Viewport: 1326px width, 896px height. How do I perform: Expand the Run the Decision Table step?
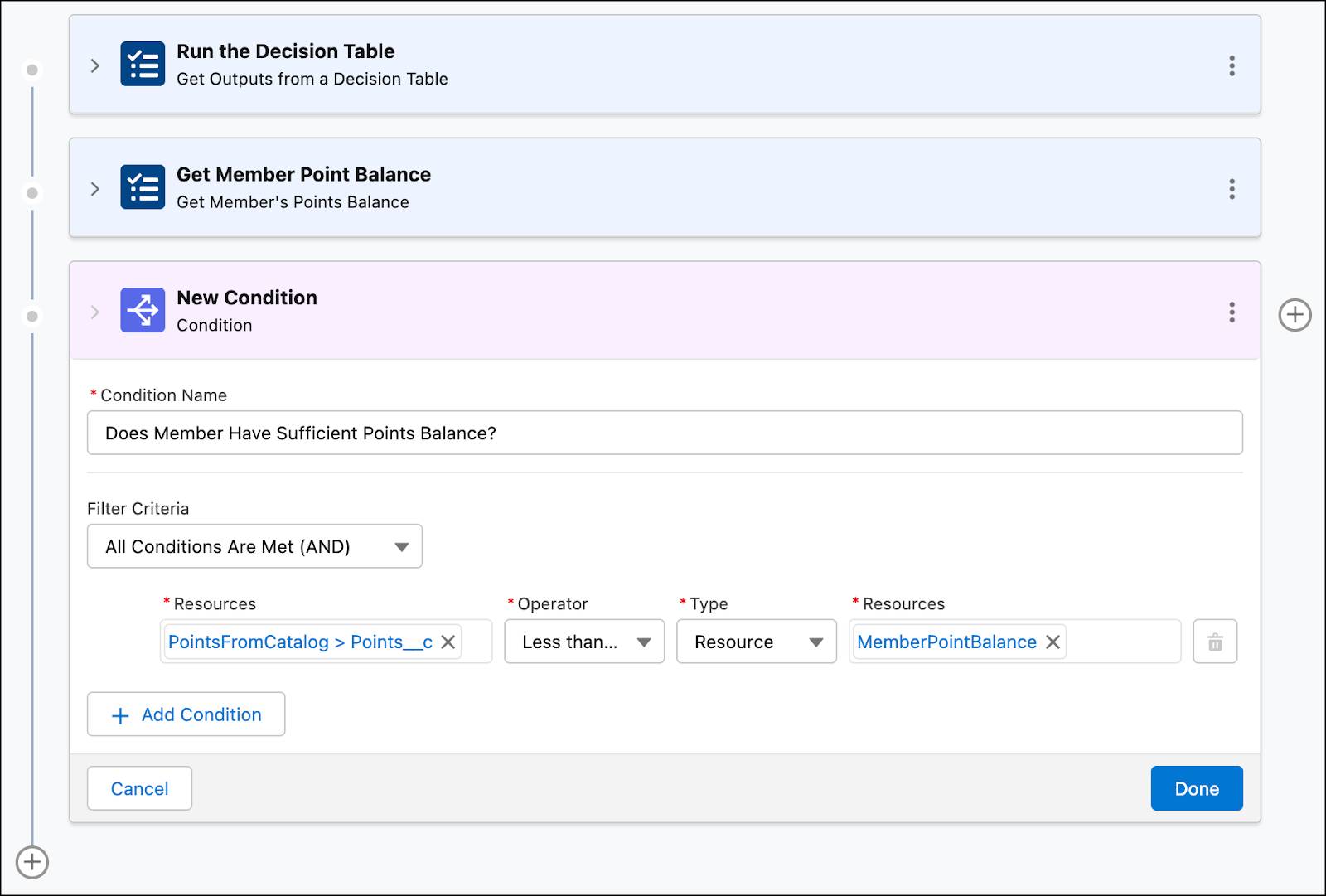coord(94,65)
